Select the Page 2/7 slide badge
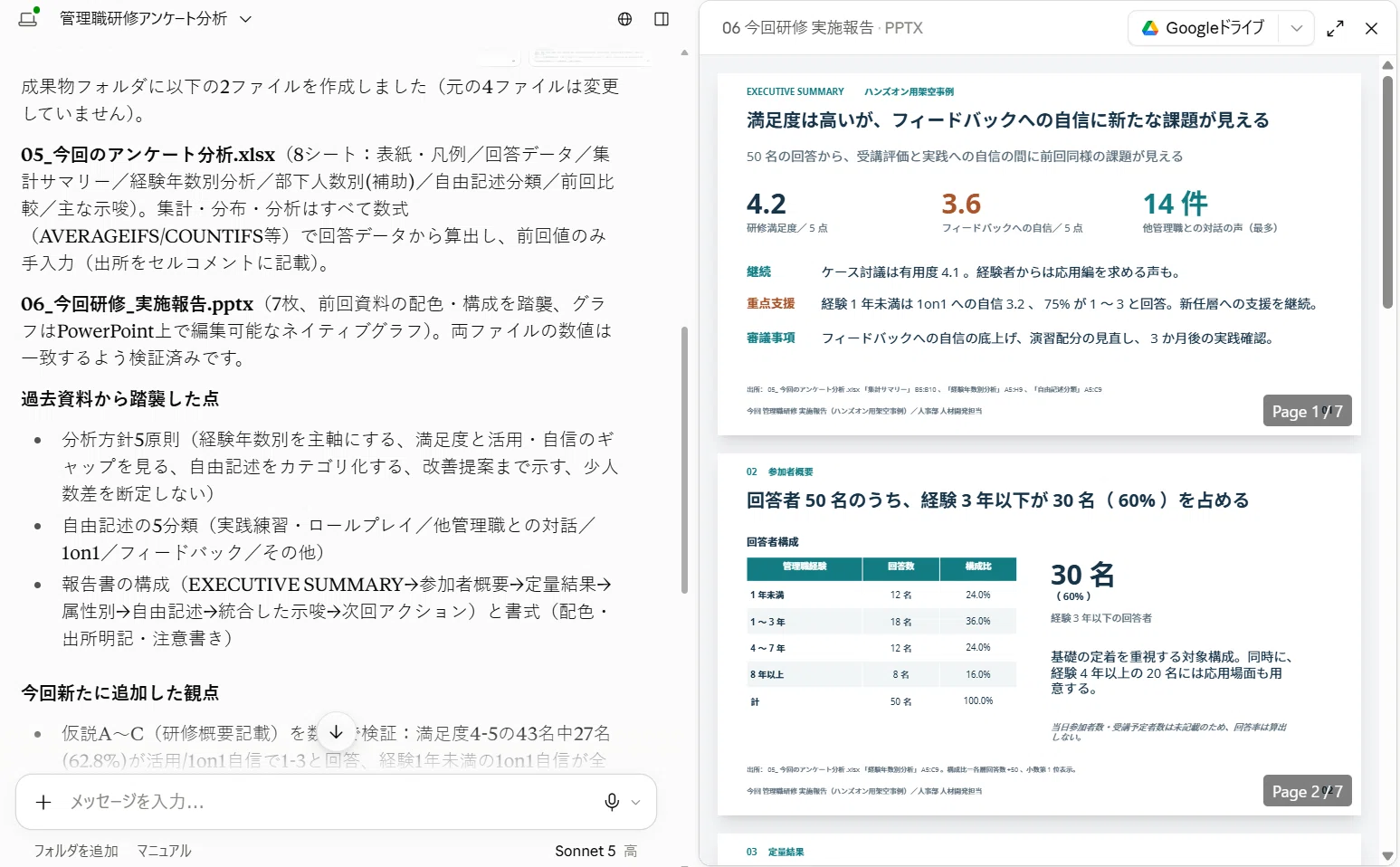Screen dimensions: 1400x867 [x=1308, y=791]
